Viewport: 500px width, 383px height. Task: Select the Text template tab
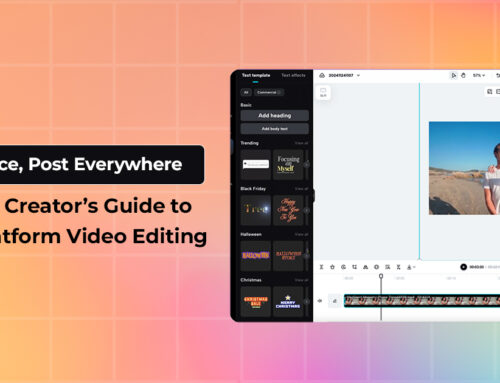(256, 75)
